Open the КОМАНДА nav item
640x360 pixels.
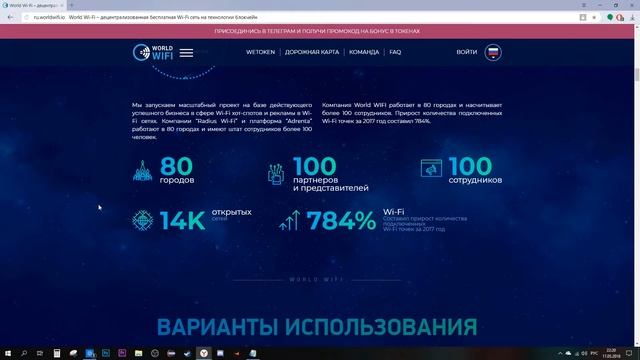[364, 52]
